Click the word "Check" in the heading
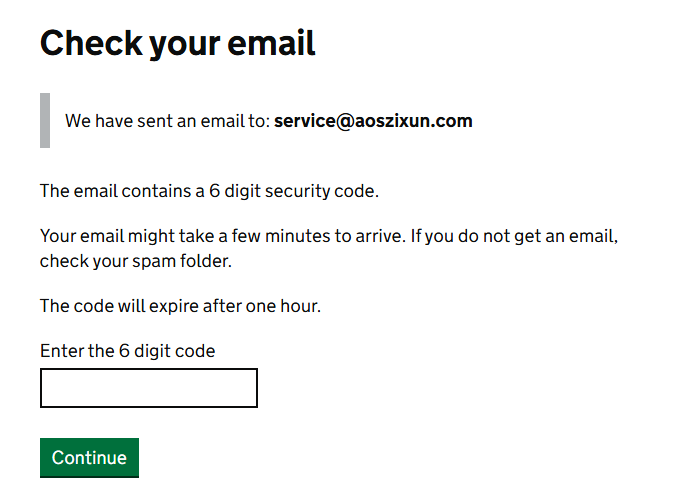The height and width of the screenshot is (498, 684). [83, 43]
